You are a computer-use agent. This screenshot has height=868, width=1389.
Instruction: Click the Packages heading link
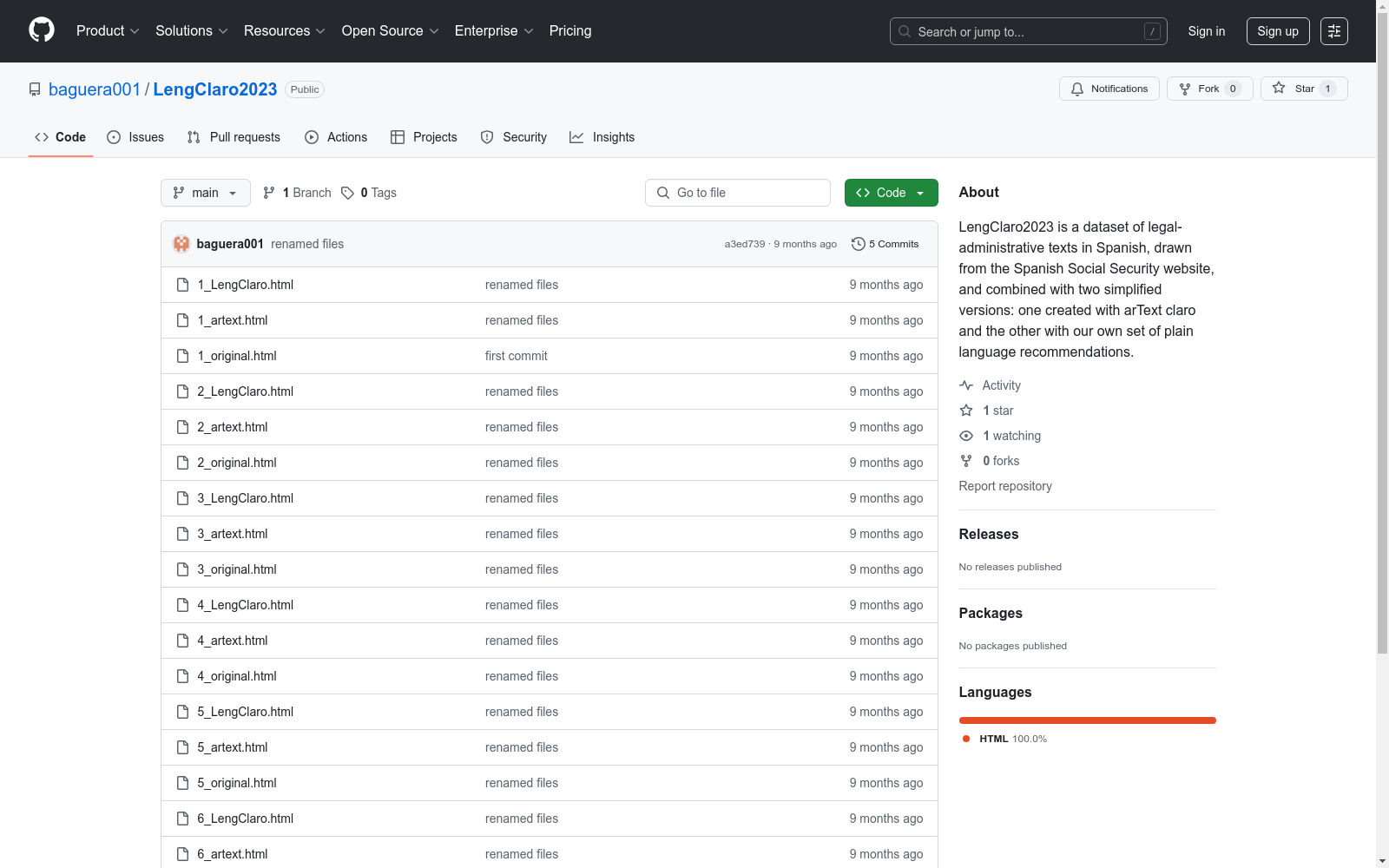click(991, 613)
